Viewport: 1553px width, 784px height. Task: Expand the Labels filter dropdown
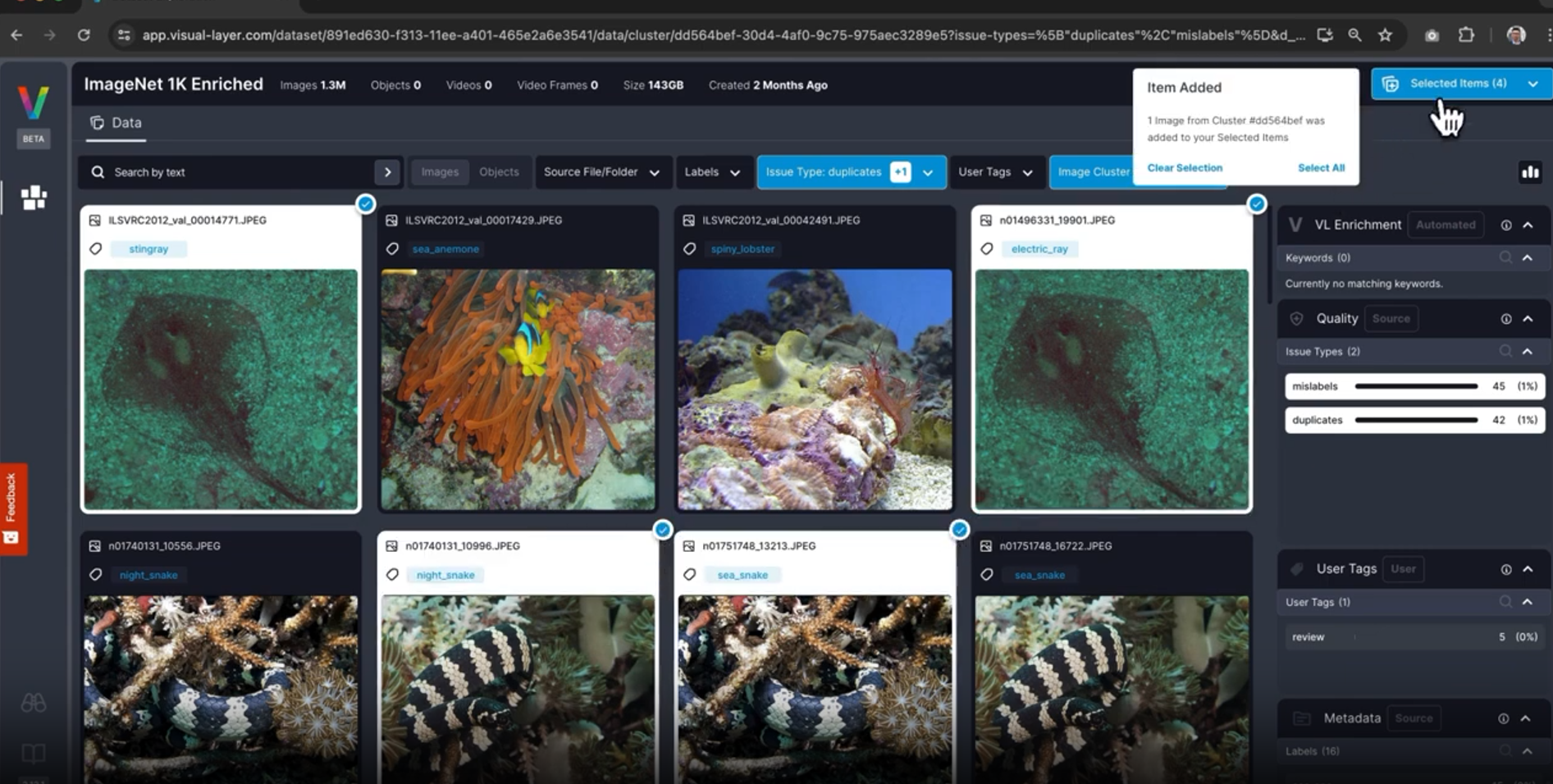coord(711,172)
